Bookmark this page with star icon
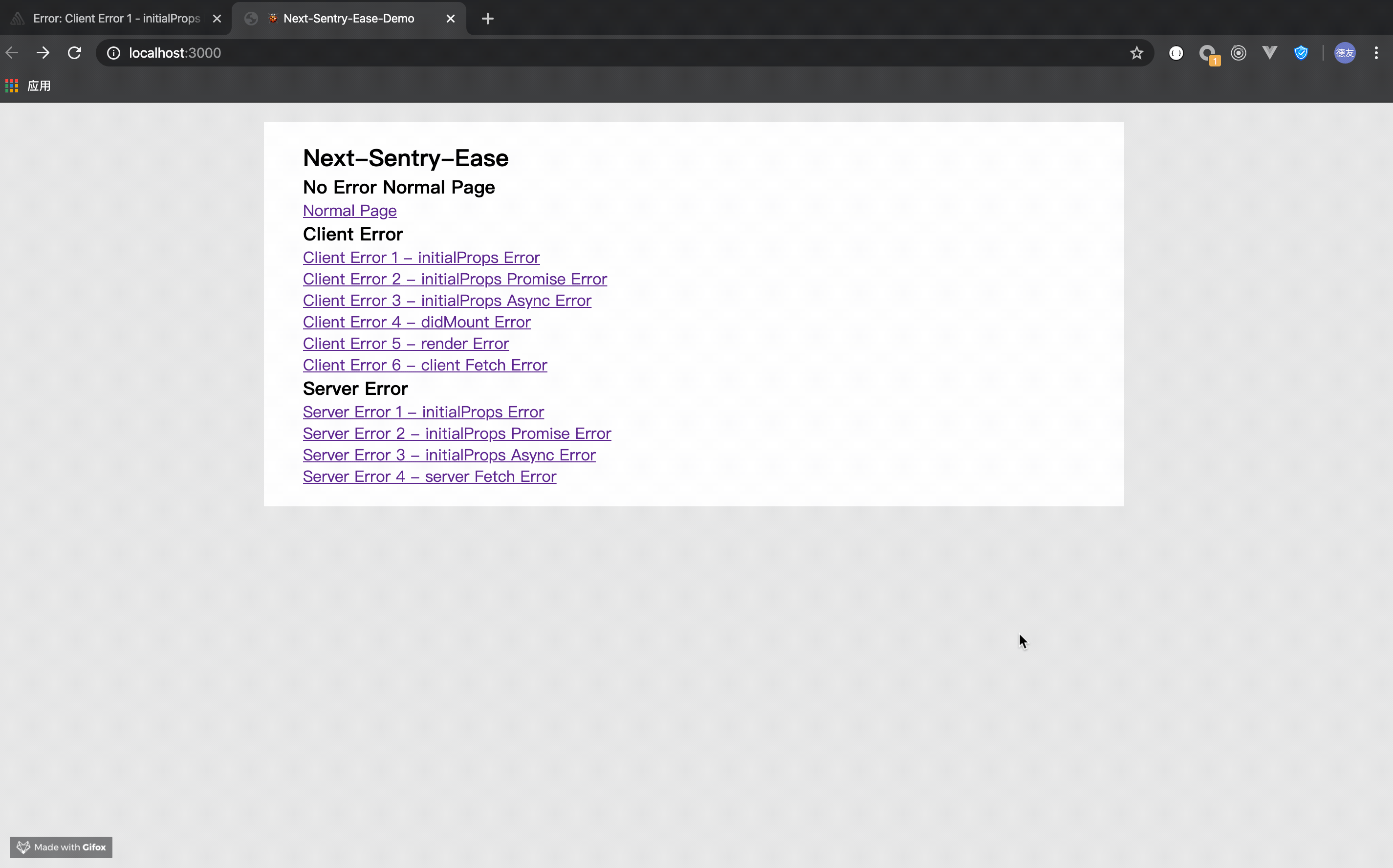Screen dimensions: 1393x868 pos(1136,53)
